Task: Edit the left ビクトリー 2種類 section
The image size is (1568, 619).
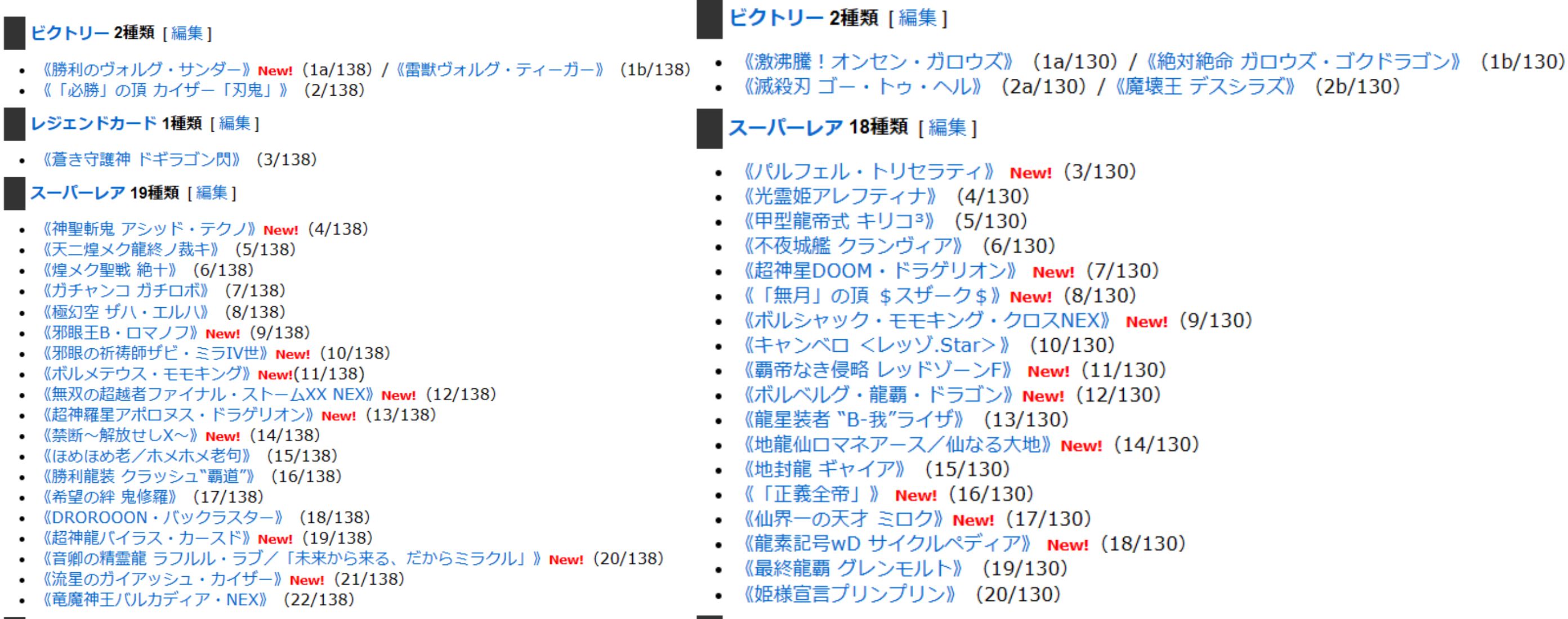Action: point(187,33)
